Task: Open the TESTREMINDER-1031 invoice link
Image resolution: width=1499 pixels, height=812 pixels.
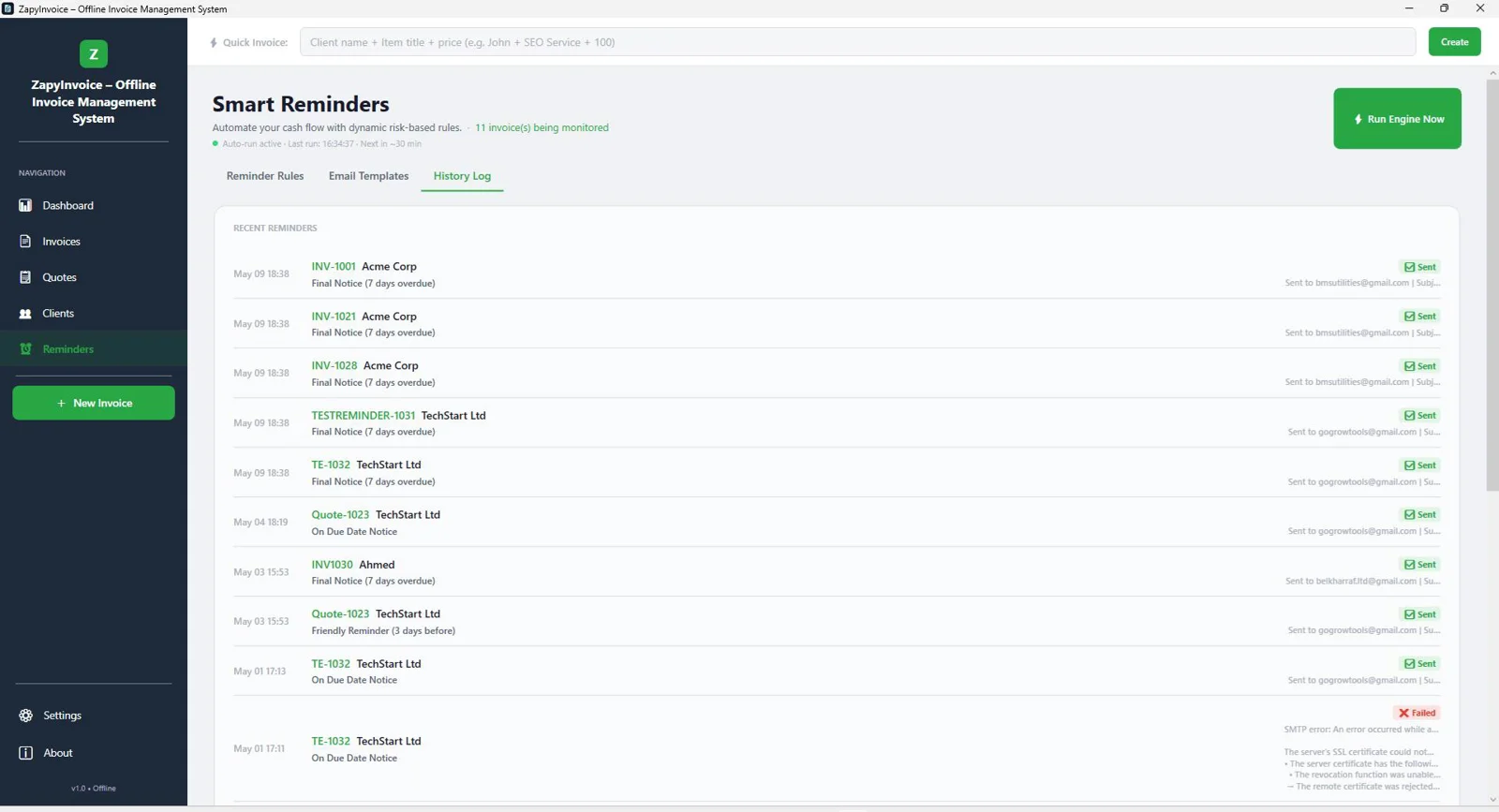Action: 364,415
